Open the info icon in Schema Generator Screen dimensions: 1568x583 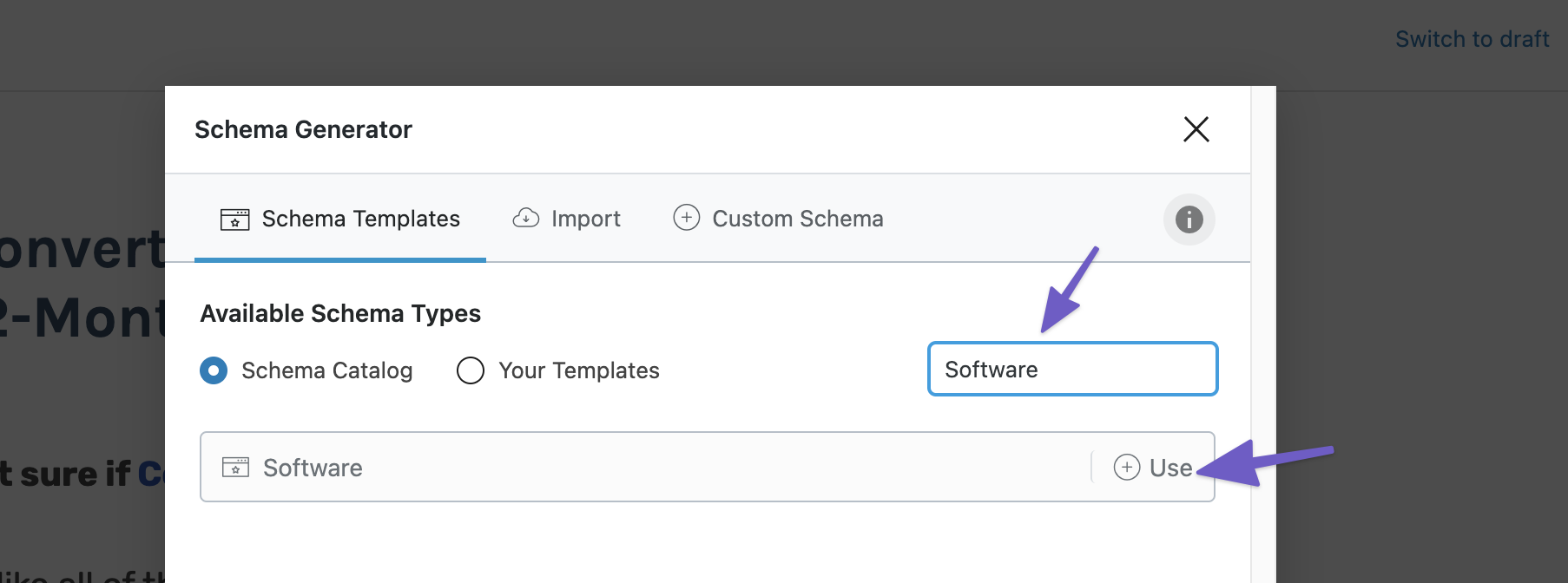click(x=1189, y=219)
